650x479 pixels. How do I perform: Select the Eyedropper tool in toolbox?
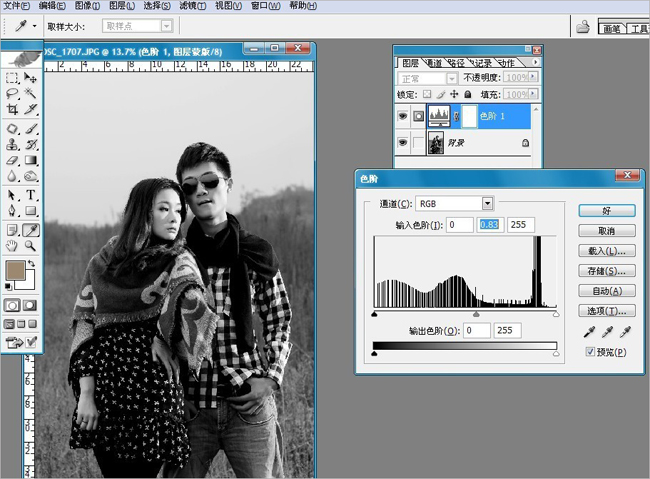(30, 230)
